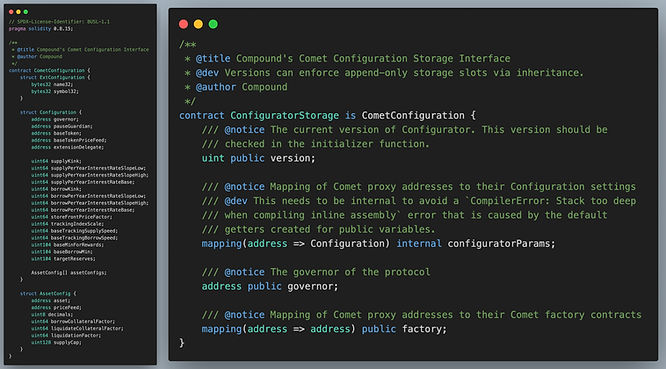Click the "struct AssetConfig {" line
Image resolution: width=666 pixels, height=369 pixels.
[x=48, y=293]
